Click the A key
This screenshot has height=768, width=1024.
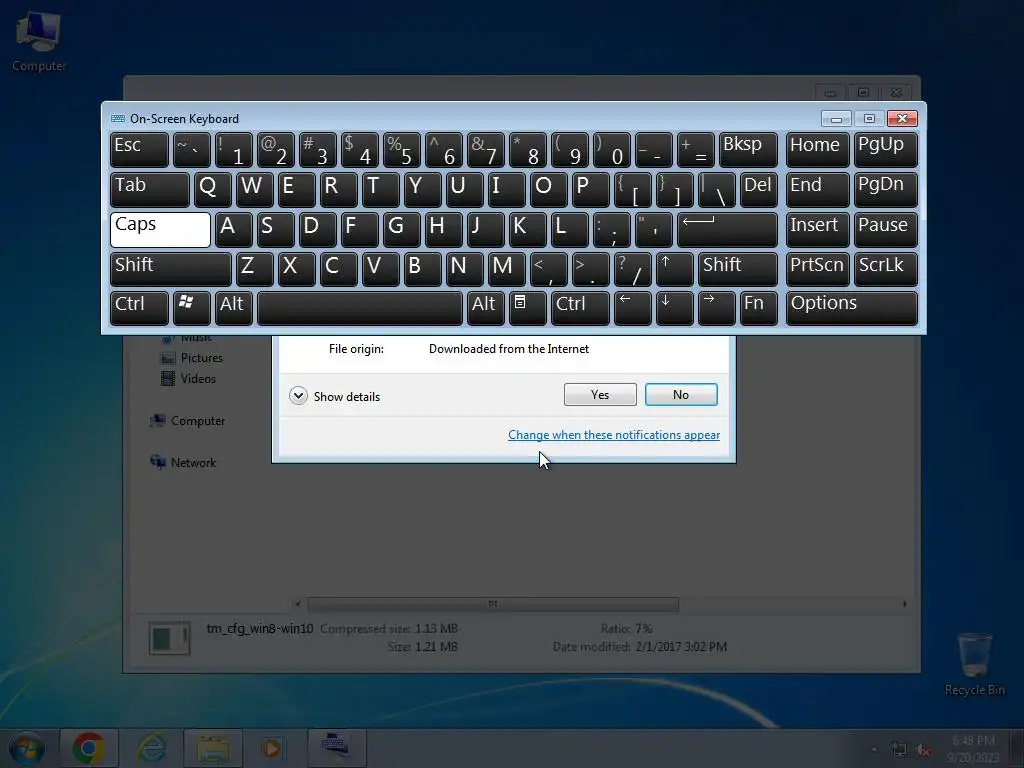coord(234,229)
